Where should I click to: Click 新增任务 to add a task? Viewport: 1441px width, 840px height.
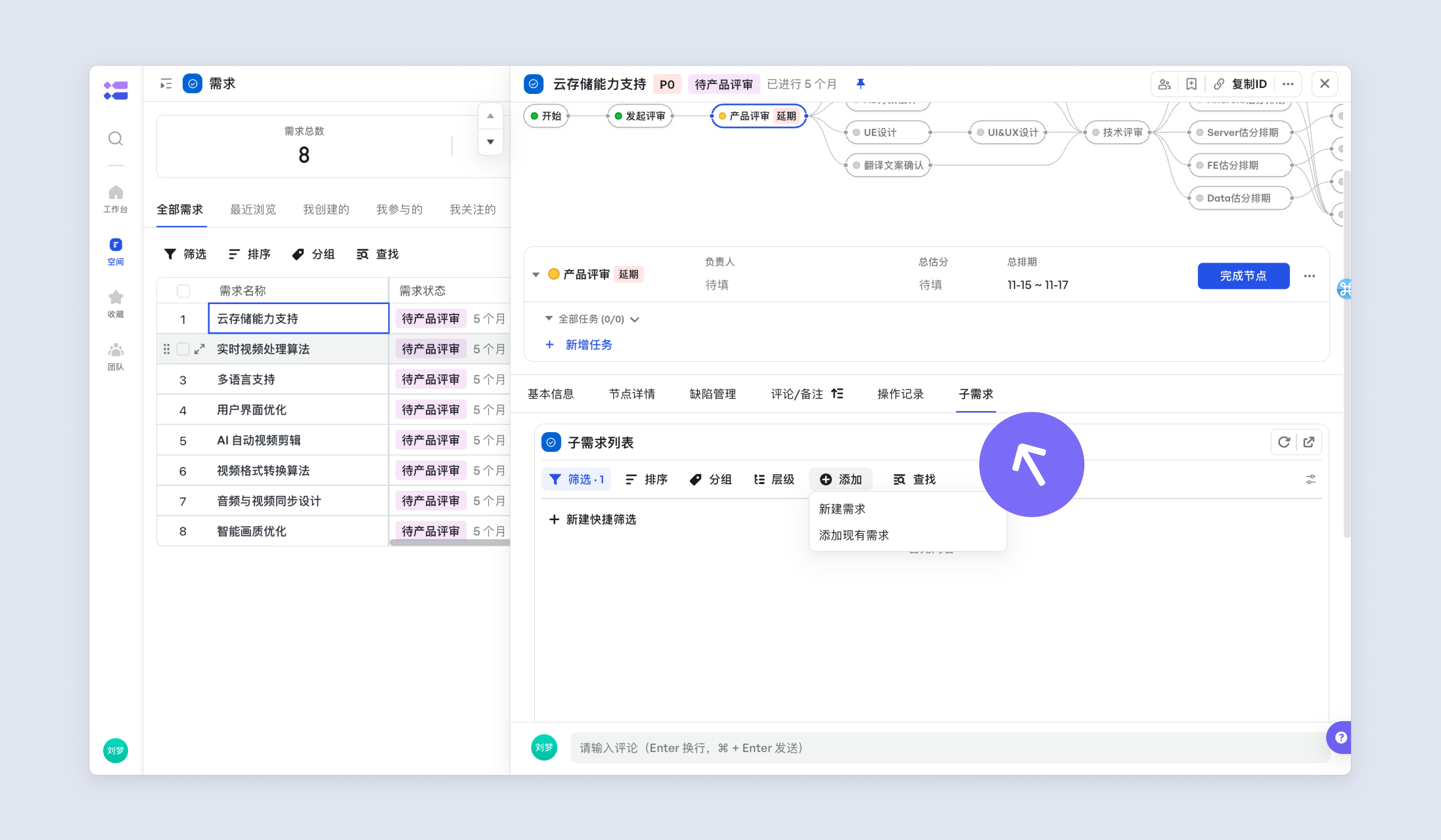[579, 344]
